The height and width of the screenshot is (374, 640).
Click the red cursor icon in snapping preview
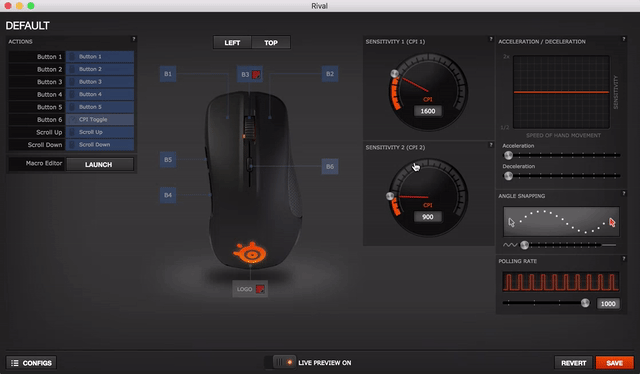(x=612, y=222)
